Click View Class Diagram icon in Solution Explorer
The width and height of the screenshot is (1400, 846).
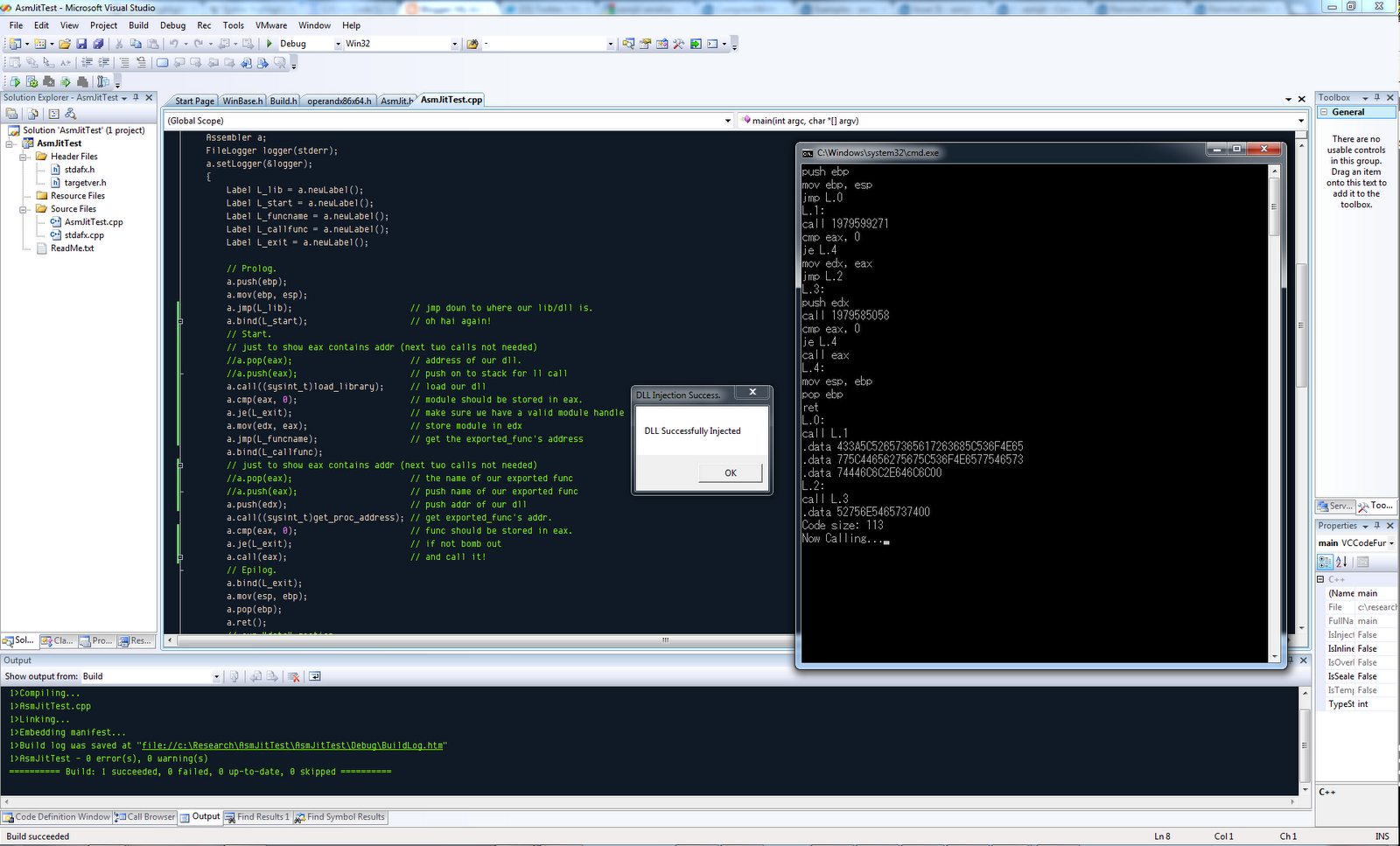70,114
